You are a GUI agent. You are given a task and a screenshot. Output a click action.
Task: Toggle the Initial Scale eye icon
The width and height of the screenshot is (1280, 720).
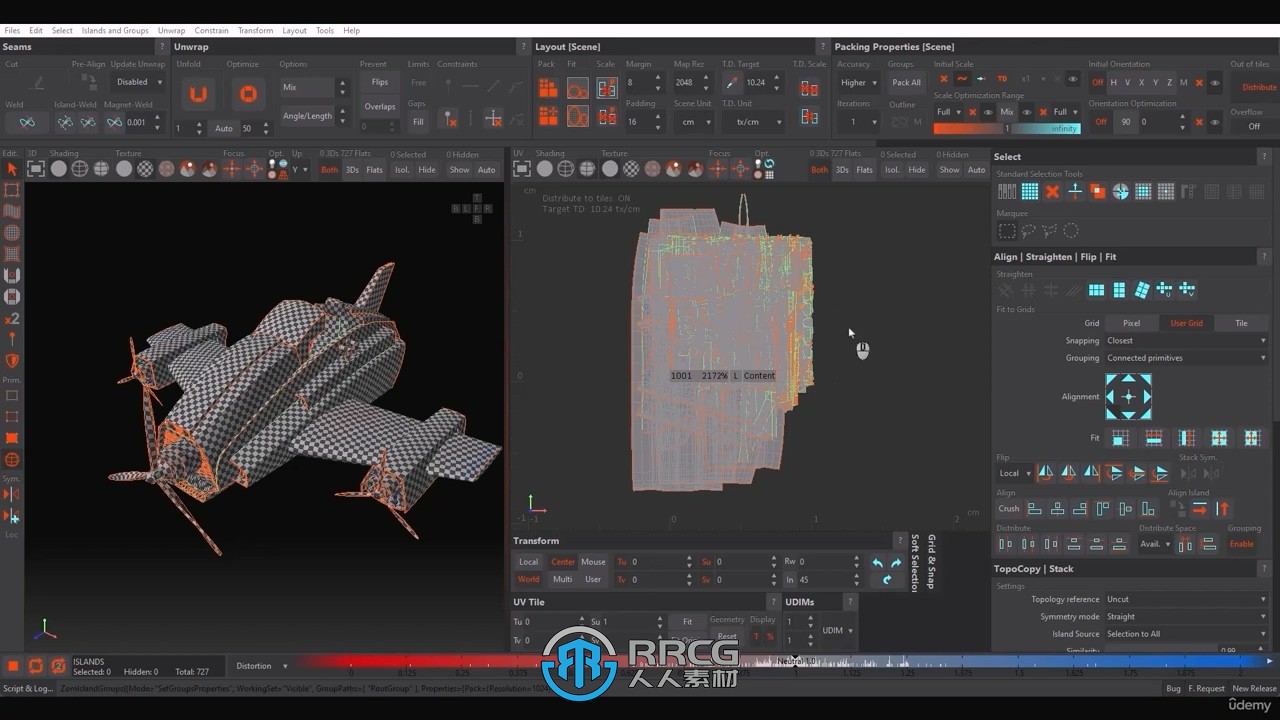tap(1073, 79)
